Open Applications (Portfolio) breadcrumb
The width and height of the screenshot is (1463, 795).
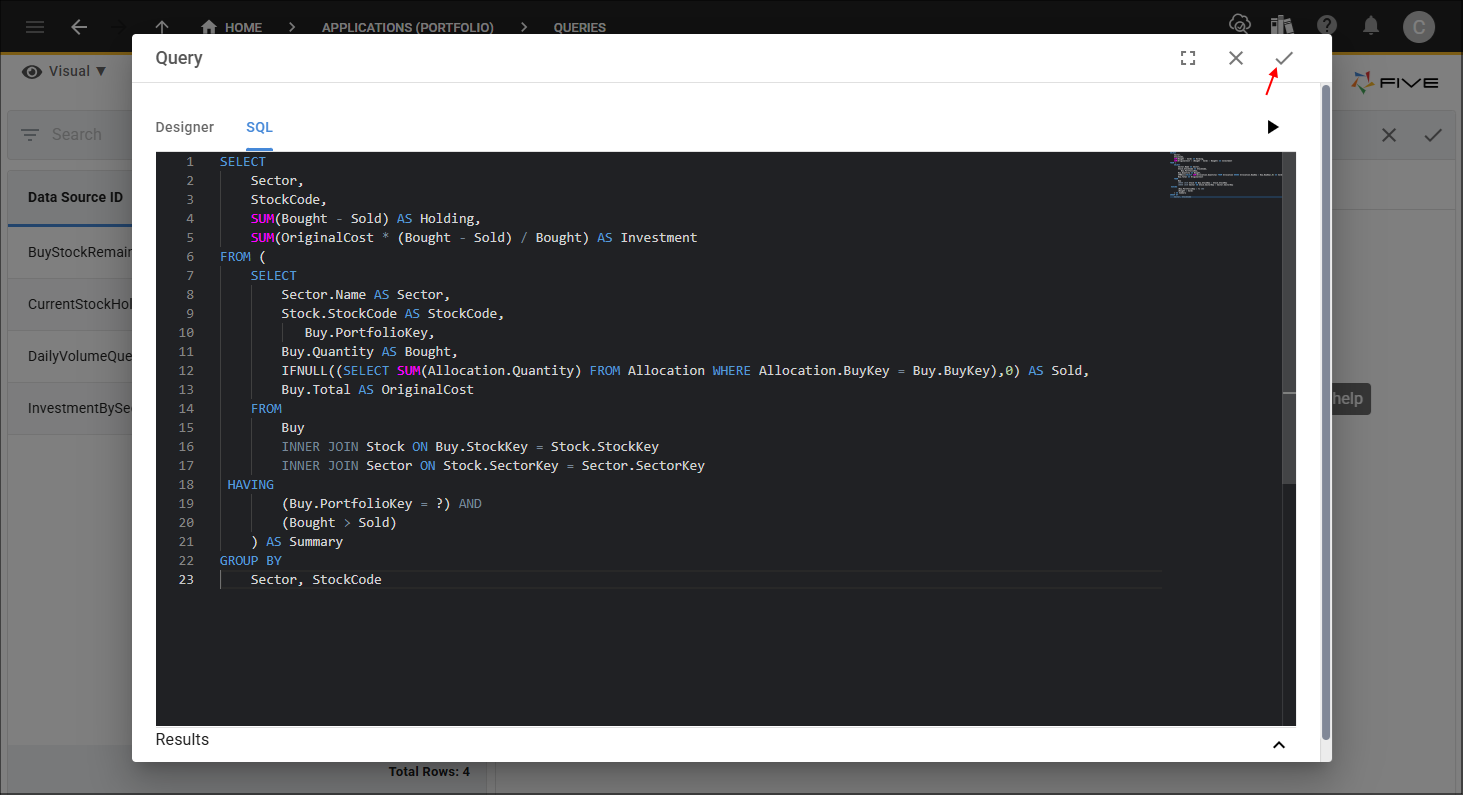[407, 27]
